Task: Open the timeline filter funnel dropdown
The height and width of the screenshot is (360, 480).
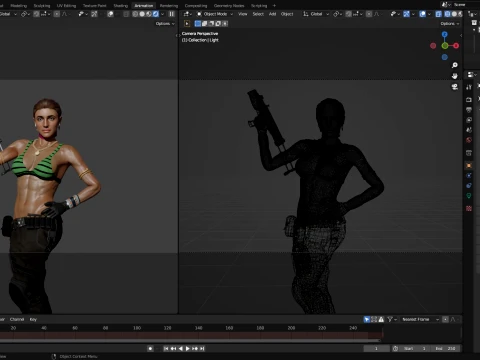Action: (x=391, y=319)
